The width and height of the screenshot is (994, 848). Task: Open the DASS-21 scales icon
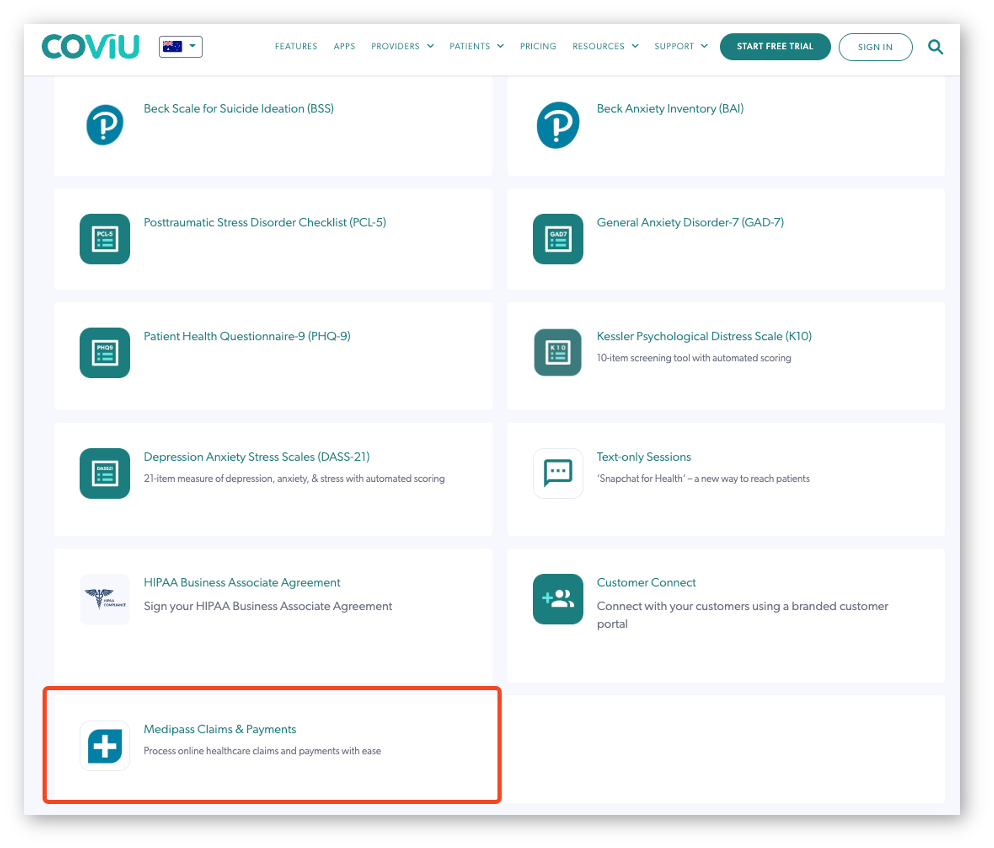coord(104,473)
